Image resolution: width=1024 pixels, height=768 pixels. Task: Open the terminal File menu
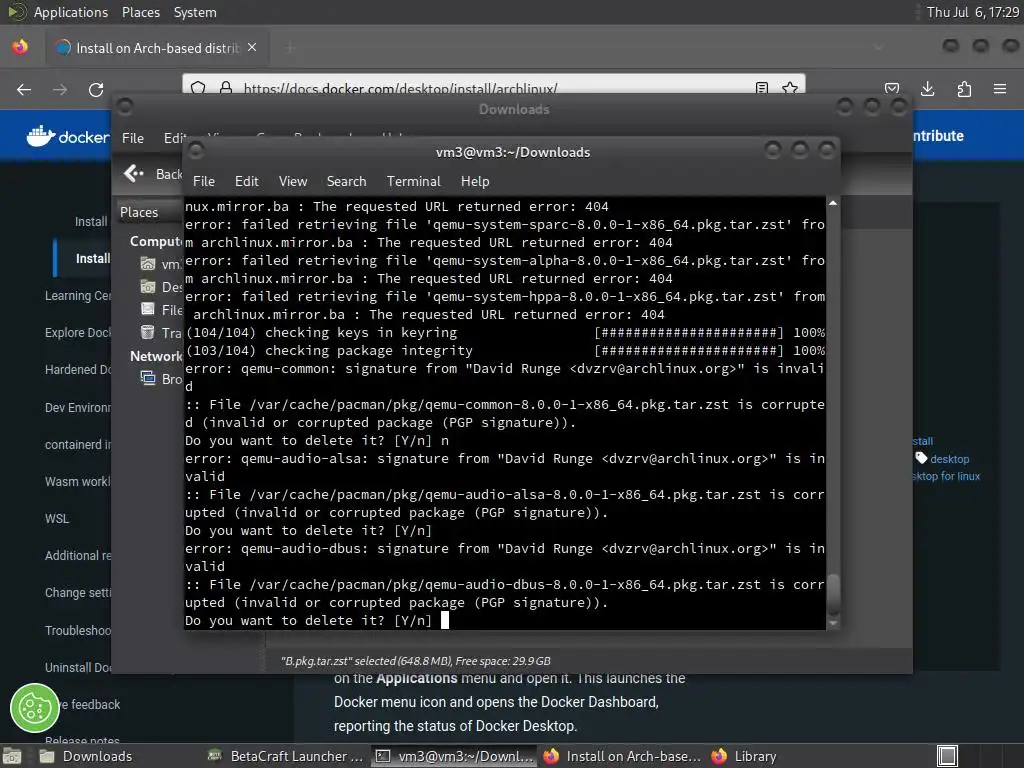(x=204, y=181)
